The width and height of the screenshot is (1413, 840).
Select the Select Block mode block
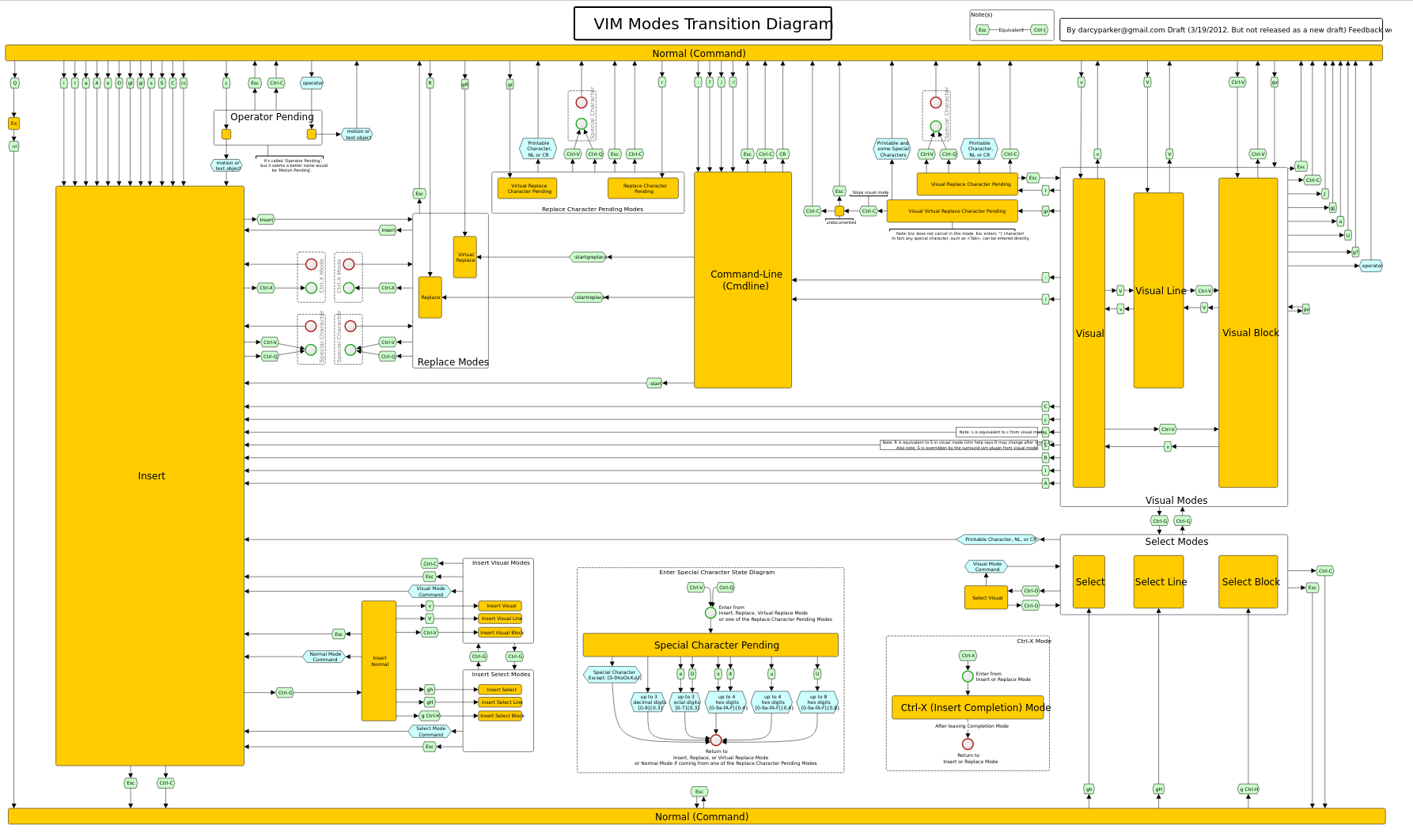(1248, 582)
